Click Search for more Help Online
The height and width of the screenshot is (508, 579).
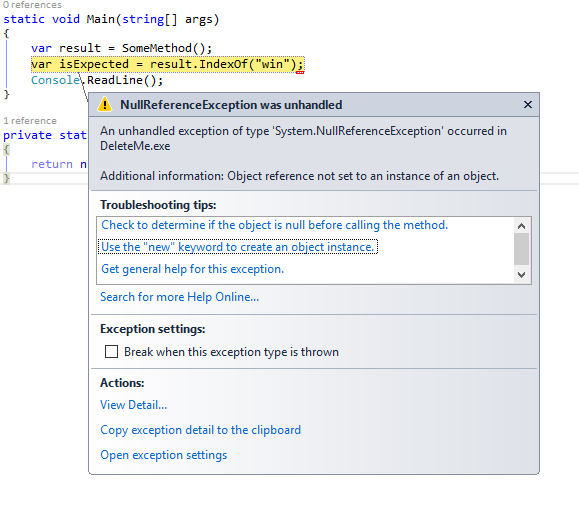click(x=179, y=297)
